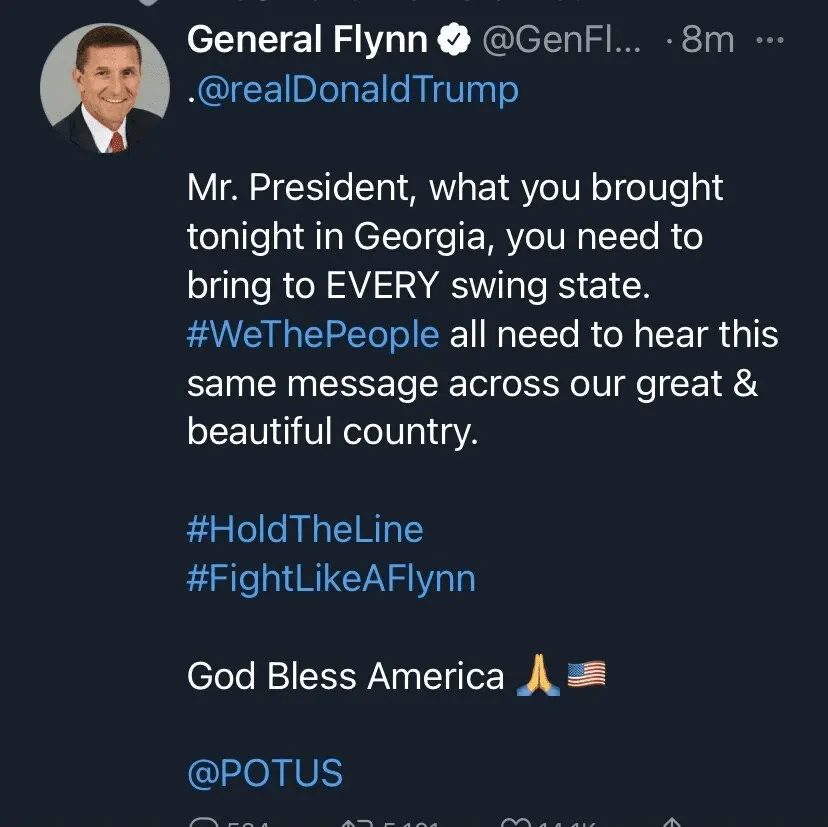Viewport: 828px width, 827px height.
Task: Click the praying hands emoji
Action: coord(536,677)
